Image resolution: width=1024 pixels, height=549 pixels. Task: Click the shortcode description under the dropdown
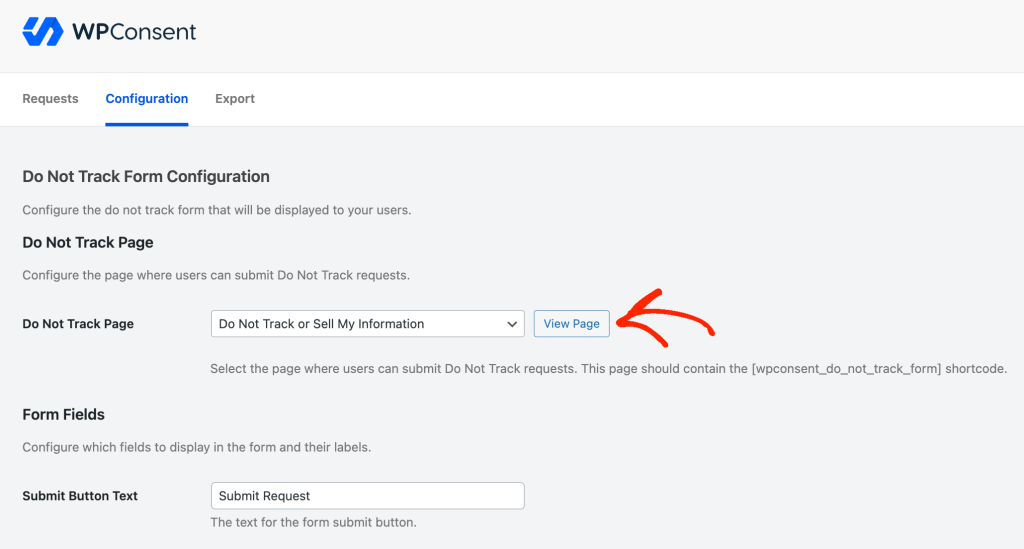(608, 369)
